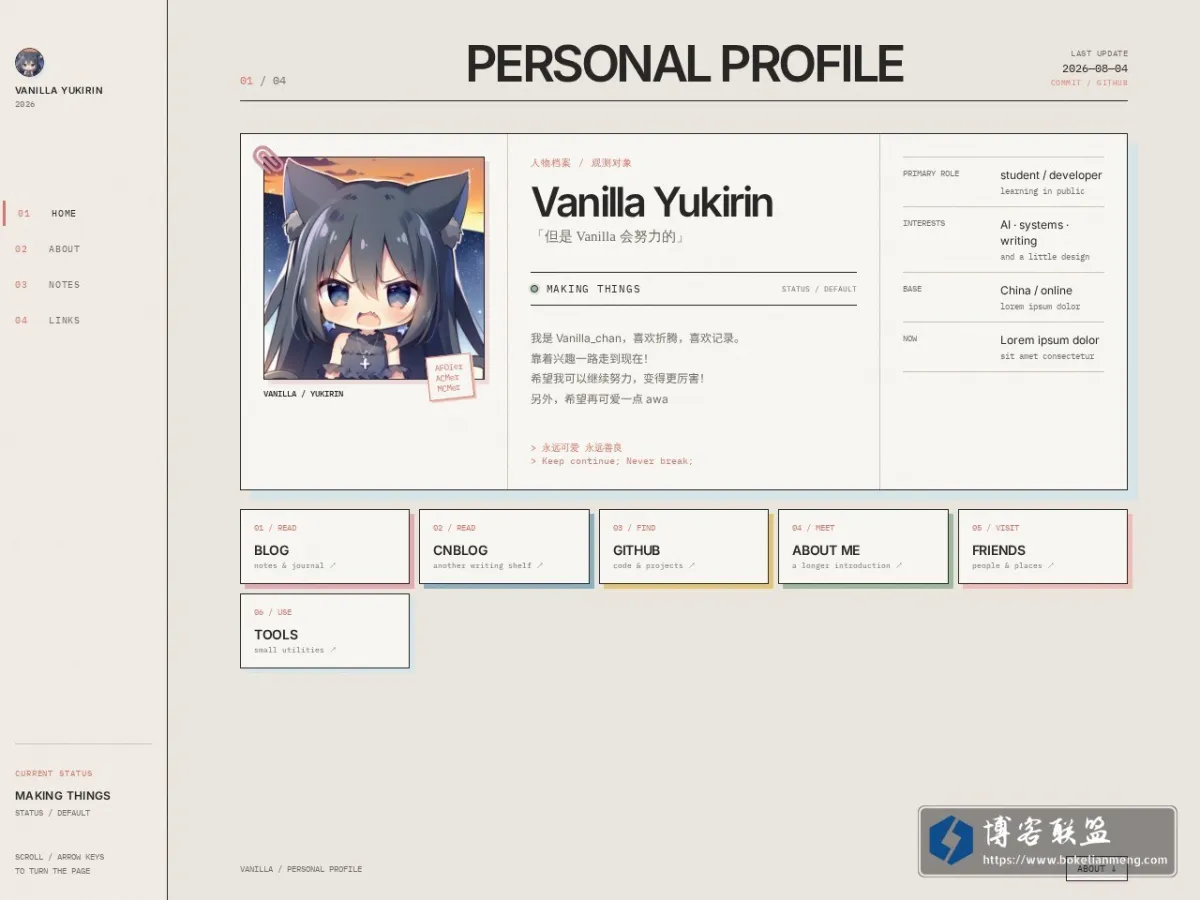Click the avatar icon in the sidebar
This screenshot has width=1200, height=900.
click(x=29, y=62)
